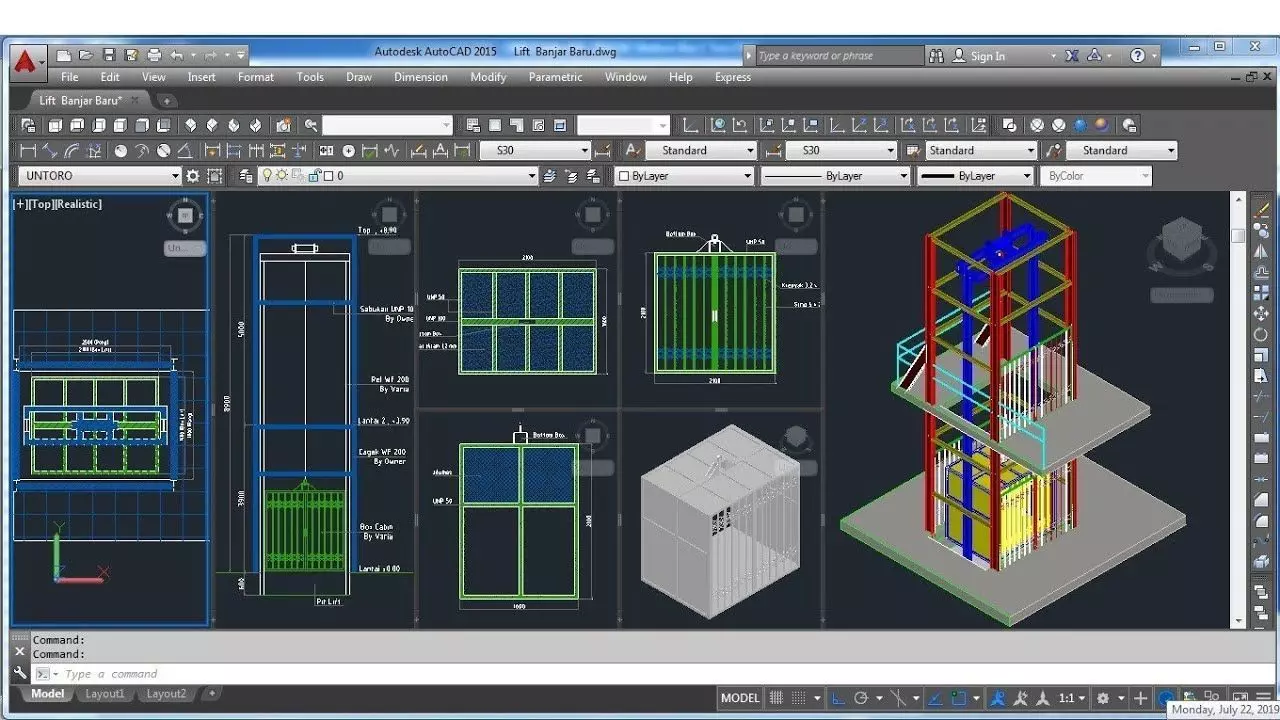The width and height of the screenshot is (1280, 720).
Task: Click the Customization gear in the status bar
Action: tap(1103, 698)
